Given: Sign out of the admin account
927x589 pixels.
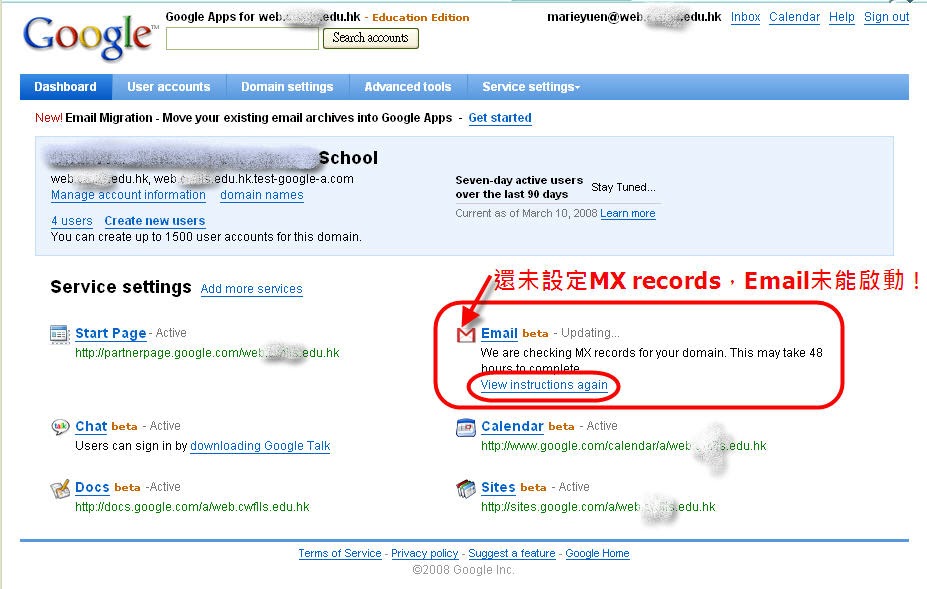Looking at the screenshot, I should (x=887, y=17).
